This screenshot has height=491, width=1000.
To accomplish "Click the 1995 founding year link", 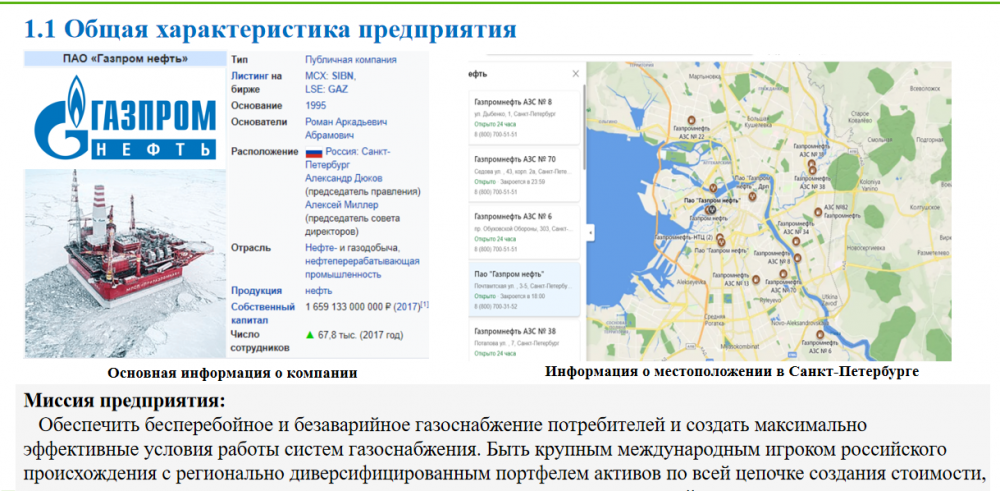I will (315, 105).
